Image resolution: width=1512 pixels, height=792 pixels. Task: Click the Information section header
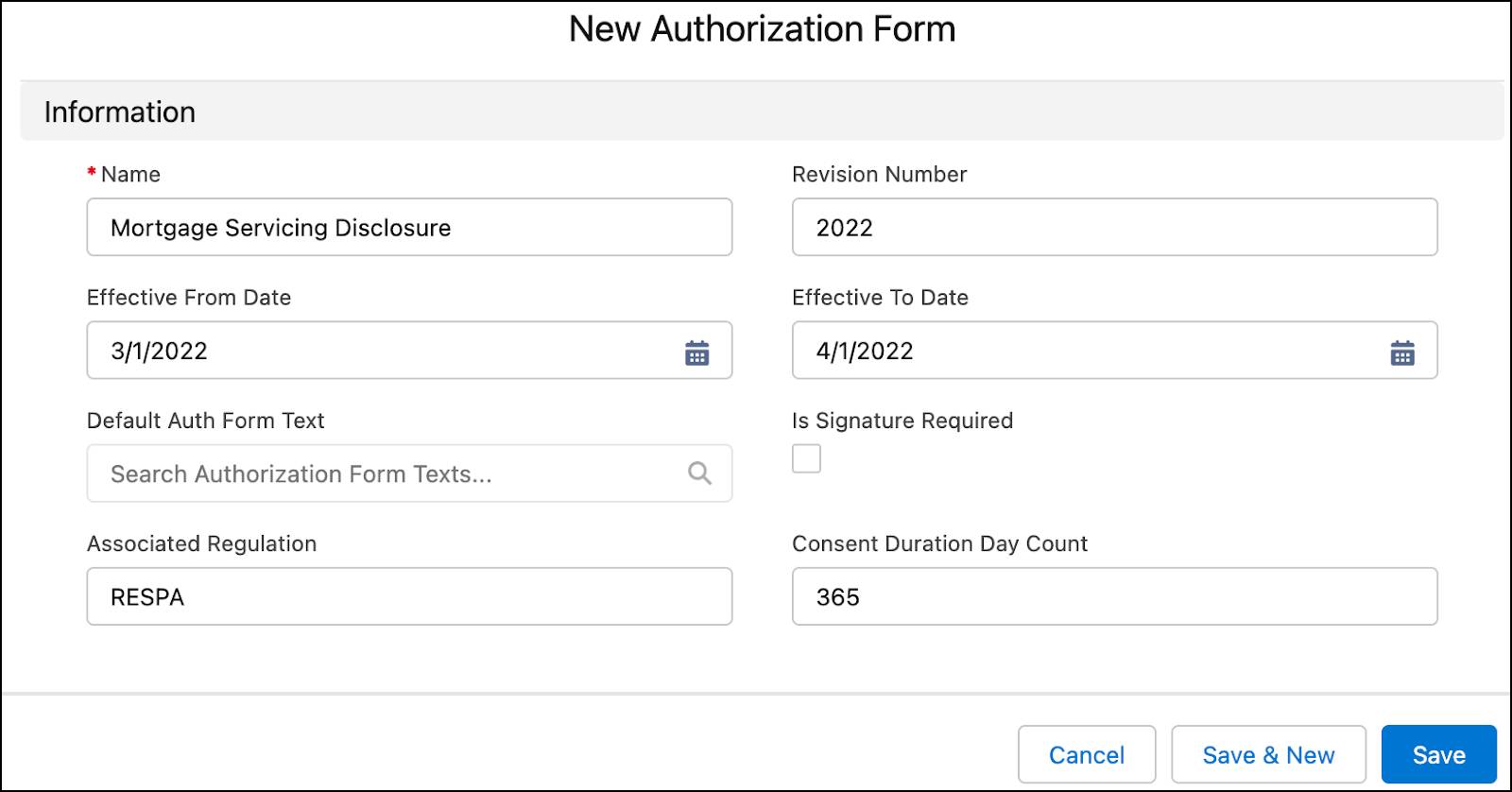pos(762,112)
